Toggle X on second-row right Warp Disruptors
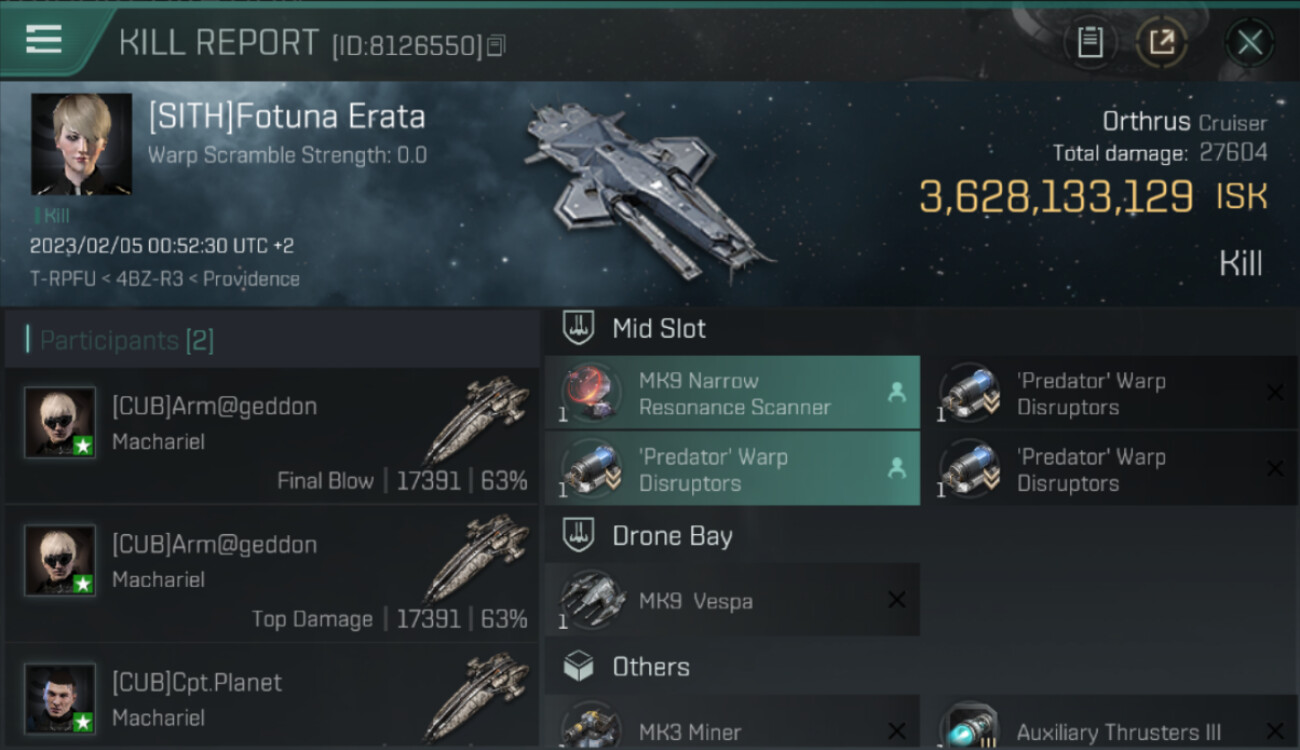The image size is (1300, 750). pos(1275,469)
